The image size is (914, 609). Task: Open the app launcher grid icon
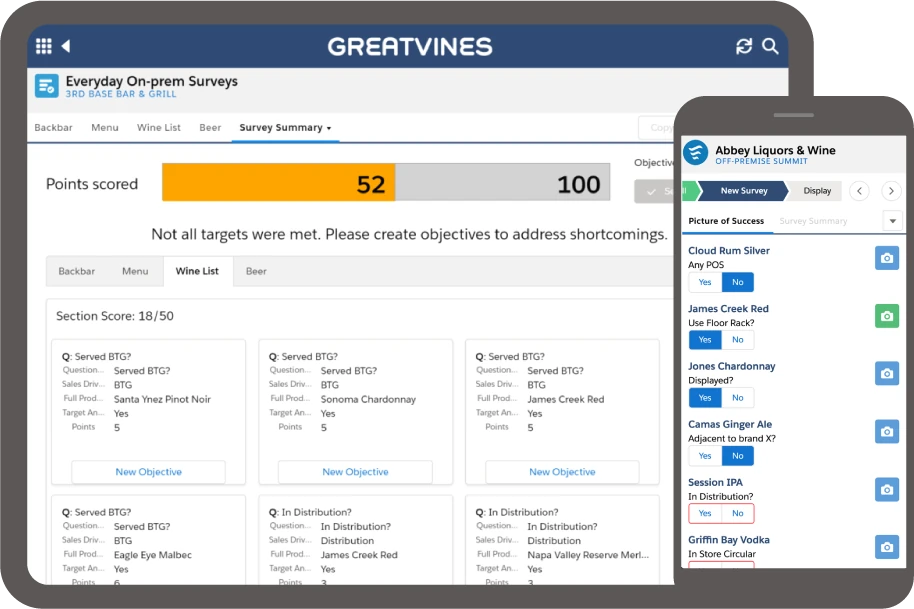(43, 46)
